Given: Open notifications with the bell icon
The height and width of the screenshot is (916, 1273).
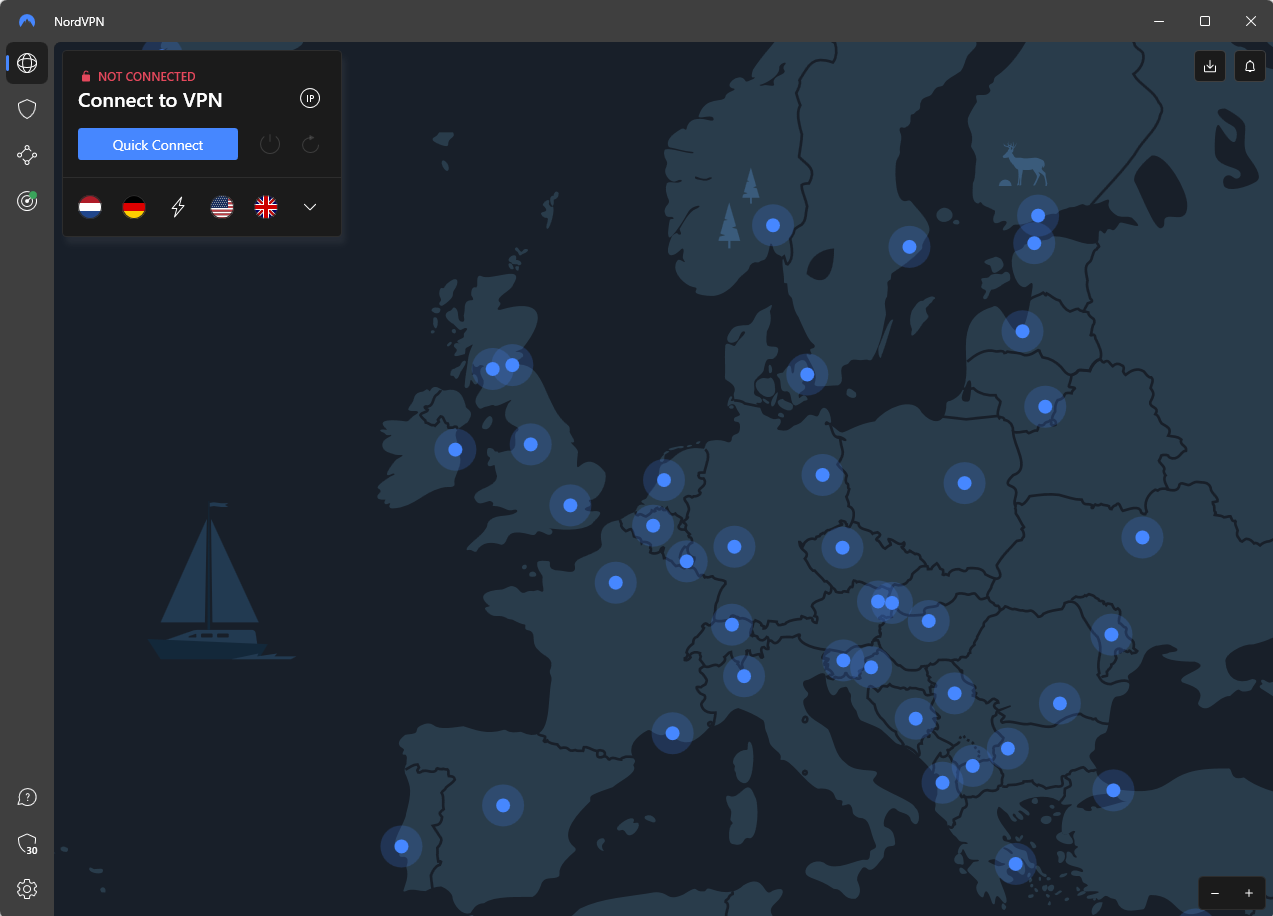Looking at the screenshot, I should click(1249, 66).
